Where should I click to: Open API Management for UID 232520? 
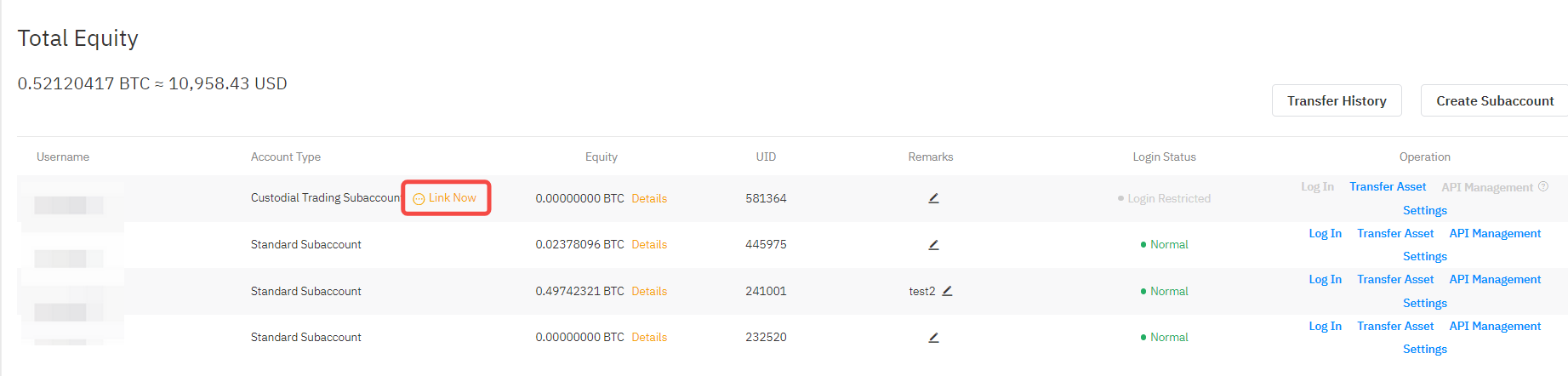click(1495, 326)
